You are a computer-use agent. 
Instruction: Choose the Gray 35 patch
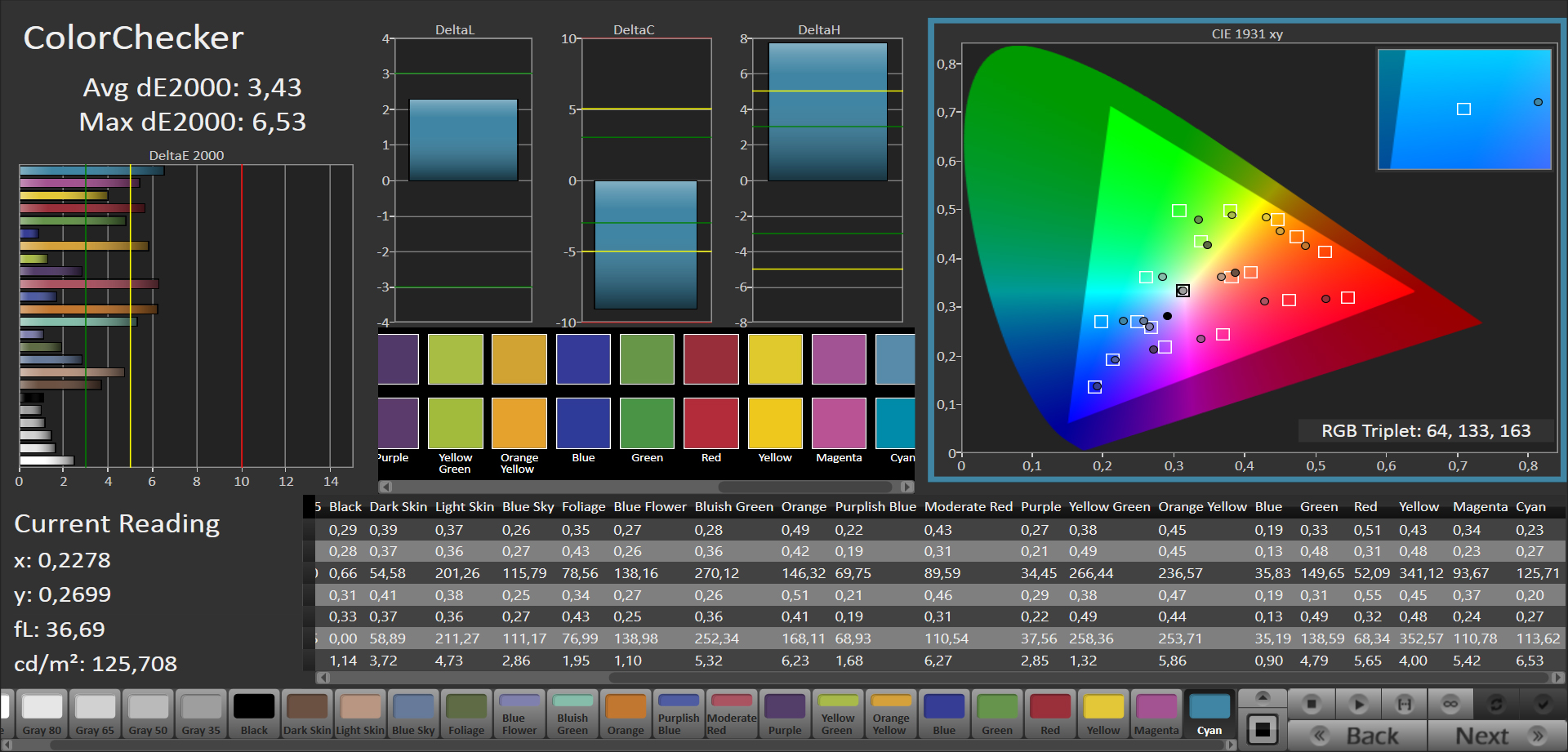click(201, 714)
